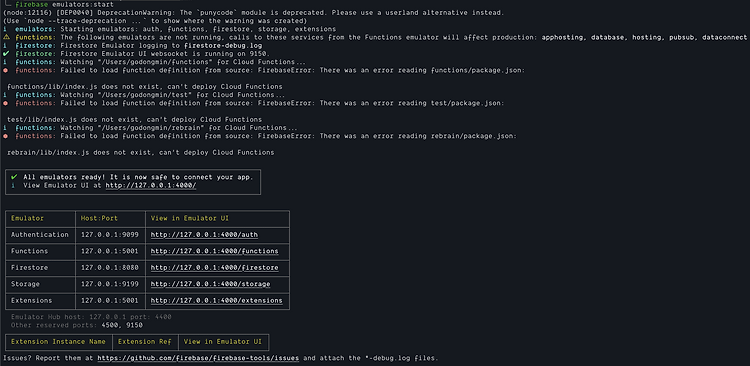Open the GitHub firebase-tools issues link

coord(199,358)
